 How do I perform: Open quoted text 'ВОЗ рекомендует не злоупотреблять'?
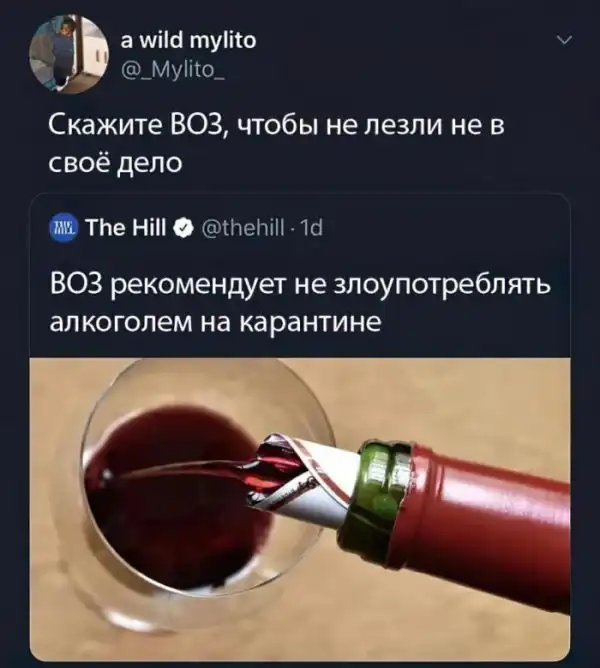click(x=300, y=285)
